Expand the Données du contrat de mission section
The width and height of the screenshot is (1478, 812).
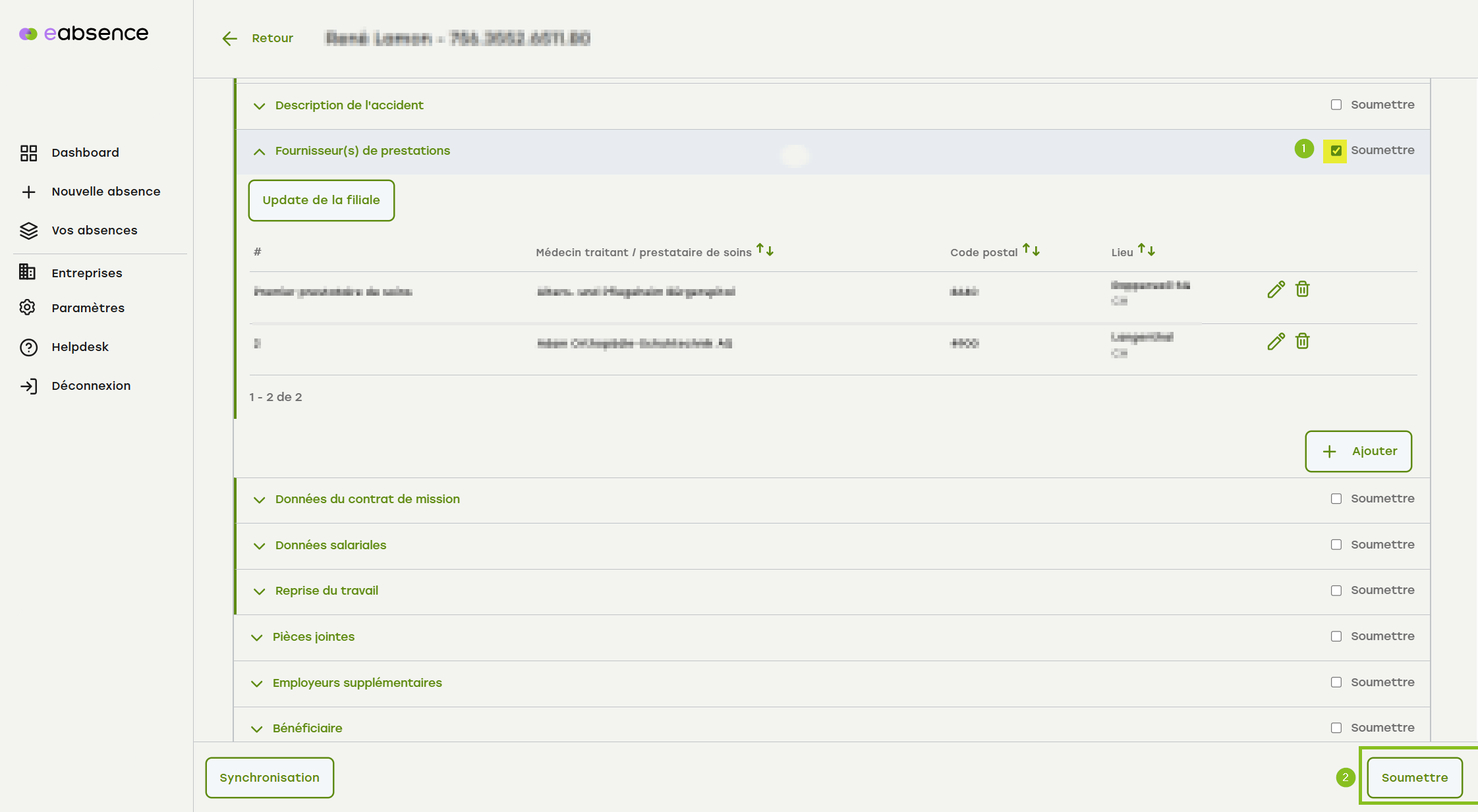pyautogui.click(x=259, y=500)
